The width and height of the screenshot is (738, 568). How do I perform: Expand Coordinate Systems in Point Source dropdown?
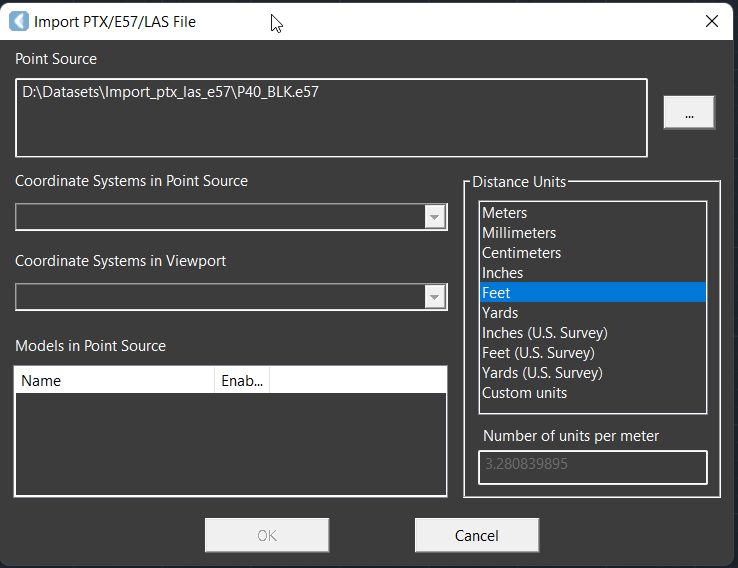(x=434, y=217)
